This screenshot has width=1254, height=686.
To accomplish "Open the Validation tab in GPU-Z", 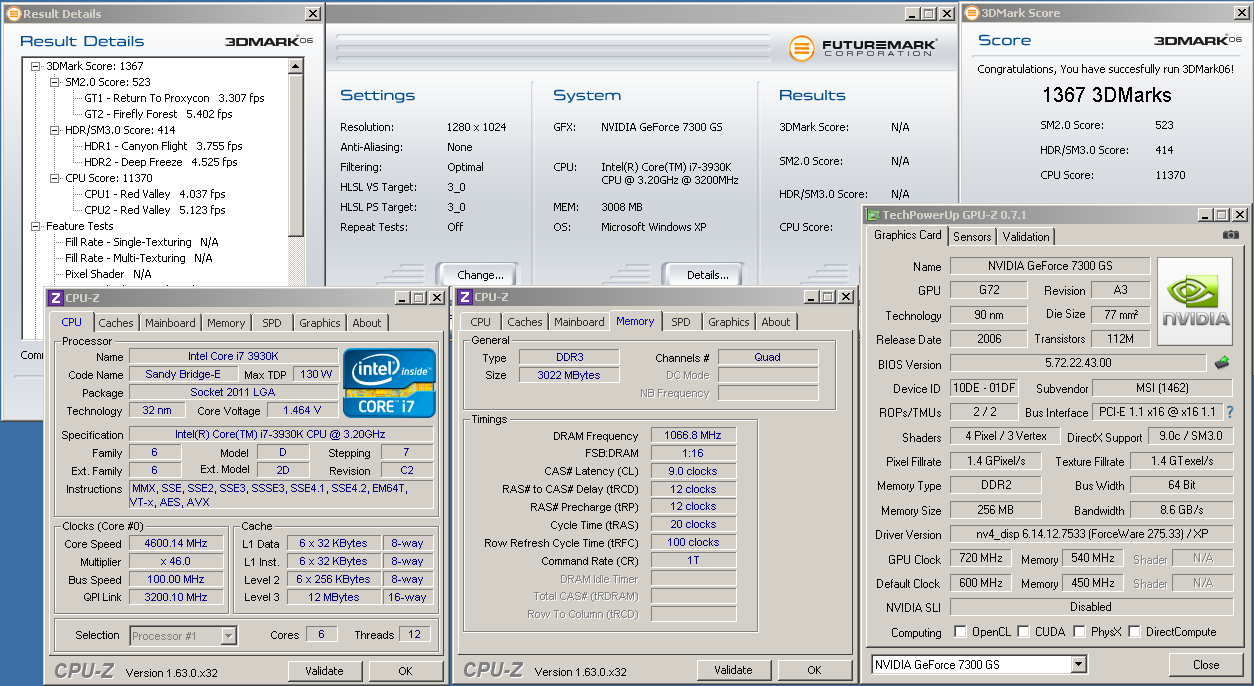I will 1026,237.
